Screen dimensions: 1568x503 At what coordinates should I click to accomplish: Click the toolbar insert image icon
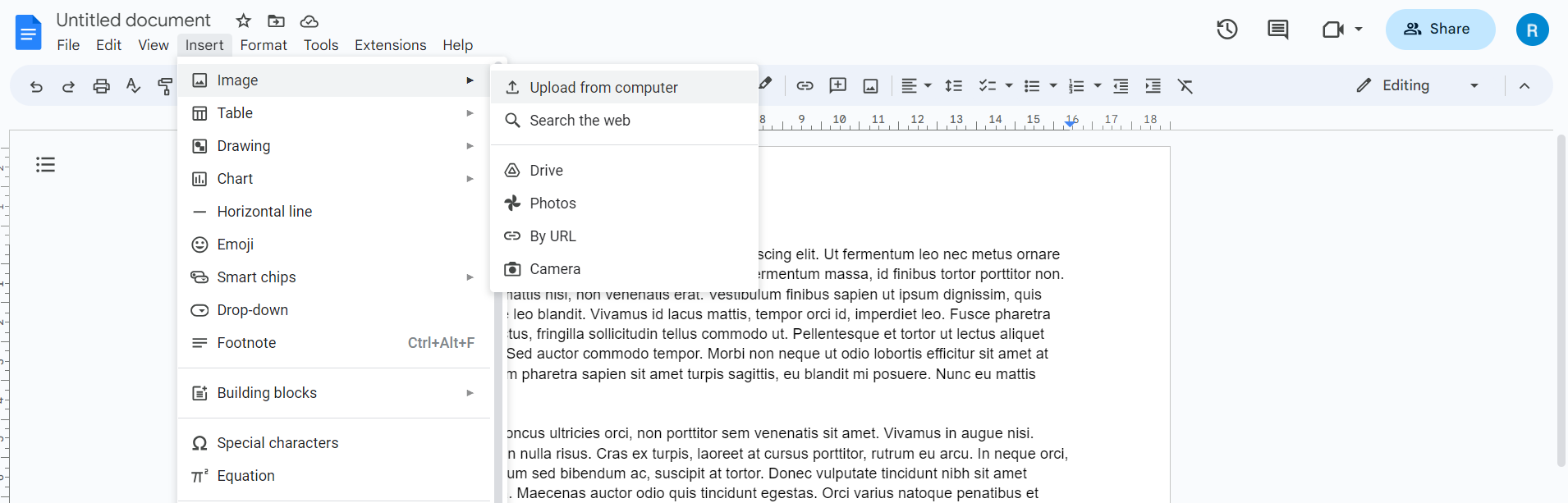tap(871, 86)
